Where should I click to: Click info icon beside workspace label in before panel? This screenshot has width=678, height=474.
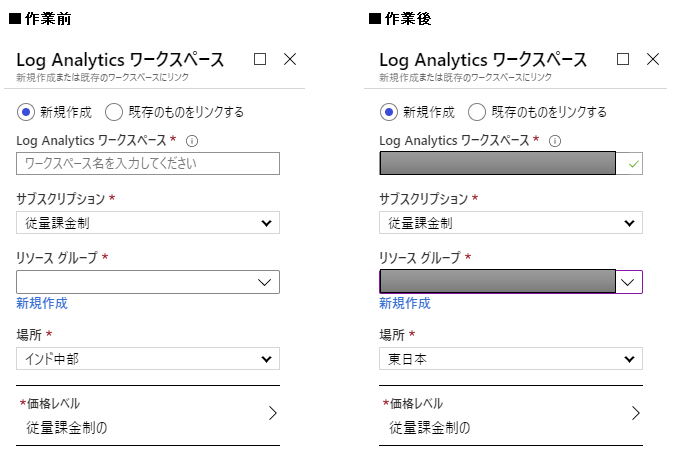pos(192,141)
